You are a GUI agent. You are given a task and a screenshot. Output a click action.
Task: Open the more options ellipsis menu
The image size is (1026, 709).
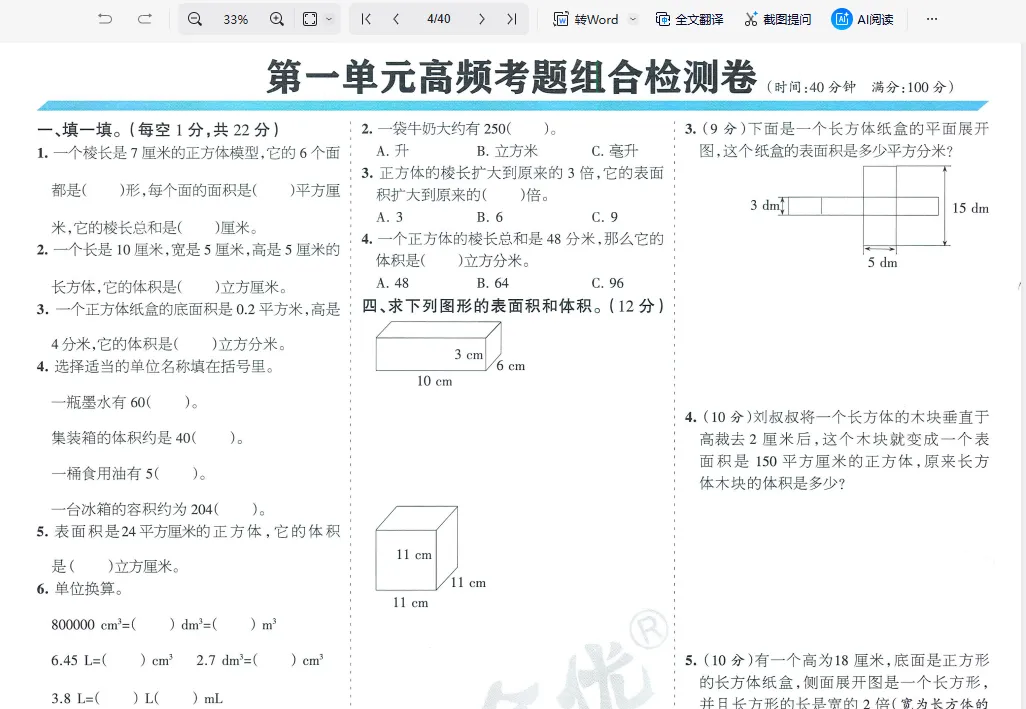(x=932, y=19)
